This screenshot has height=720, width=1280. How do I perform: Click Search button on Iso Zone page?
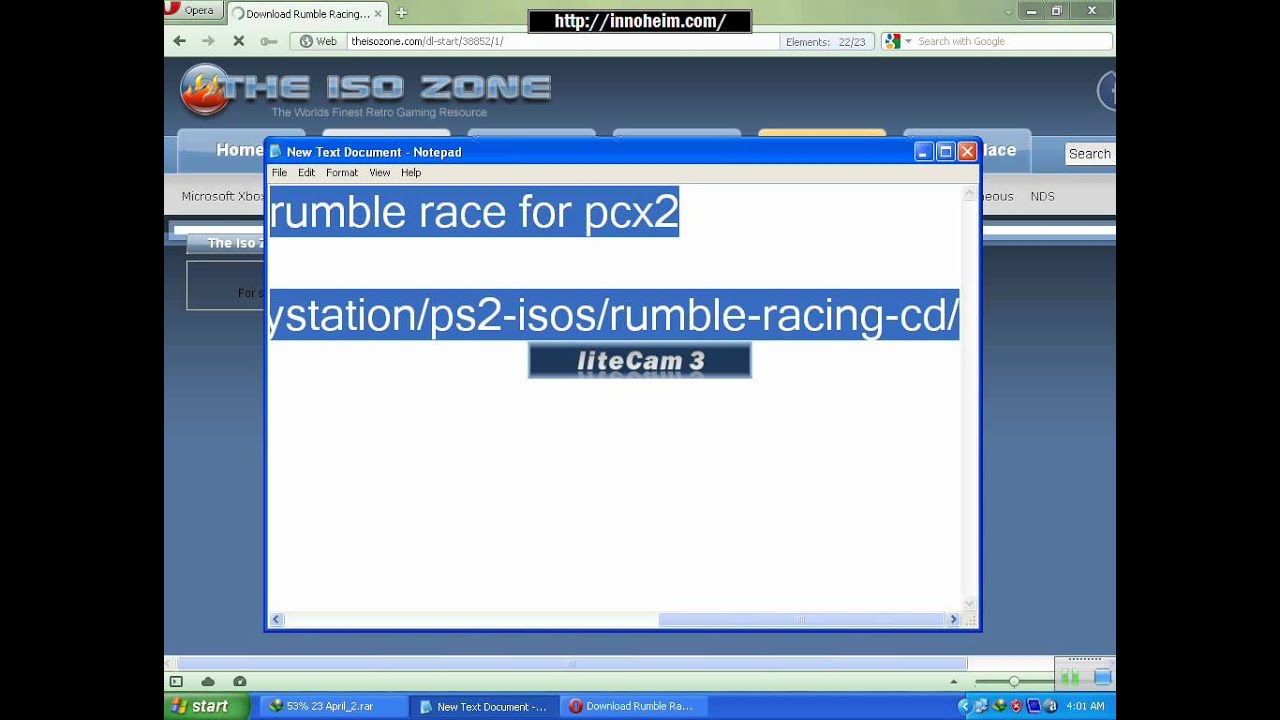(x=1089, y=154)
